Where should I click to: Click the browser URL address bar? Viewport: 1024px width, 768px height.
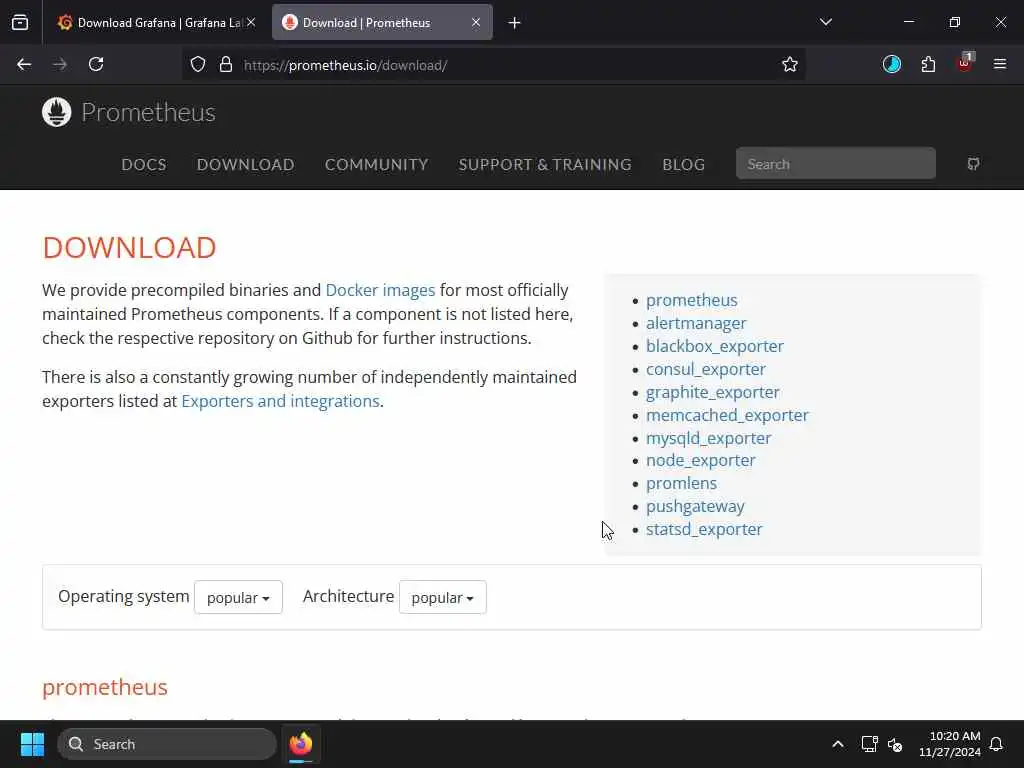pos(493,65)
